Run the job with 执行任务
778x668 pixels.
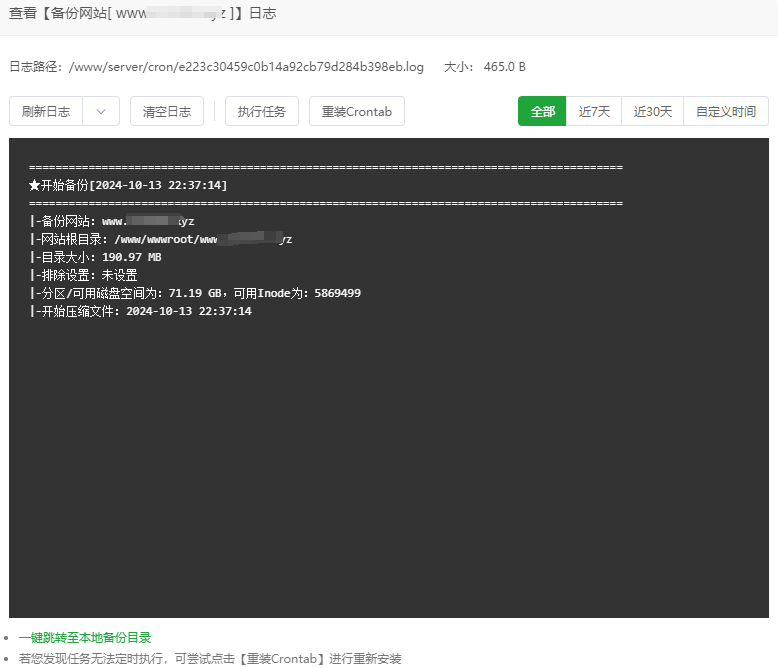[261, 112]
